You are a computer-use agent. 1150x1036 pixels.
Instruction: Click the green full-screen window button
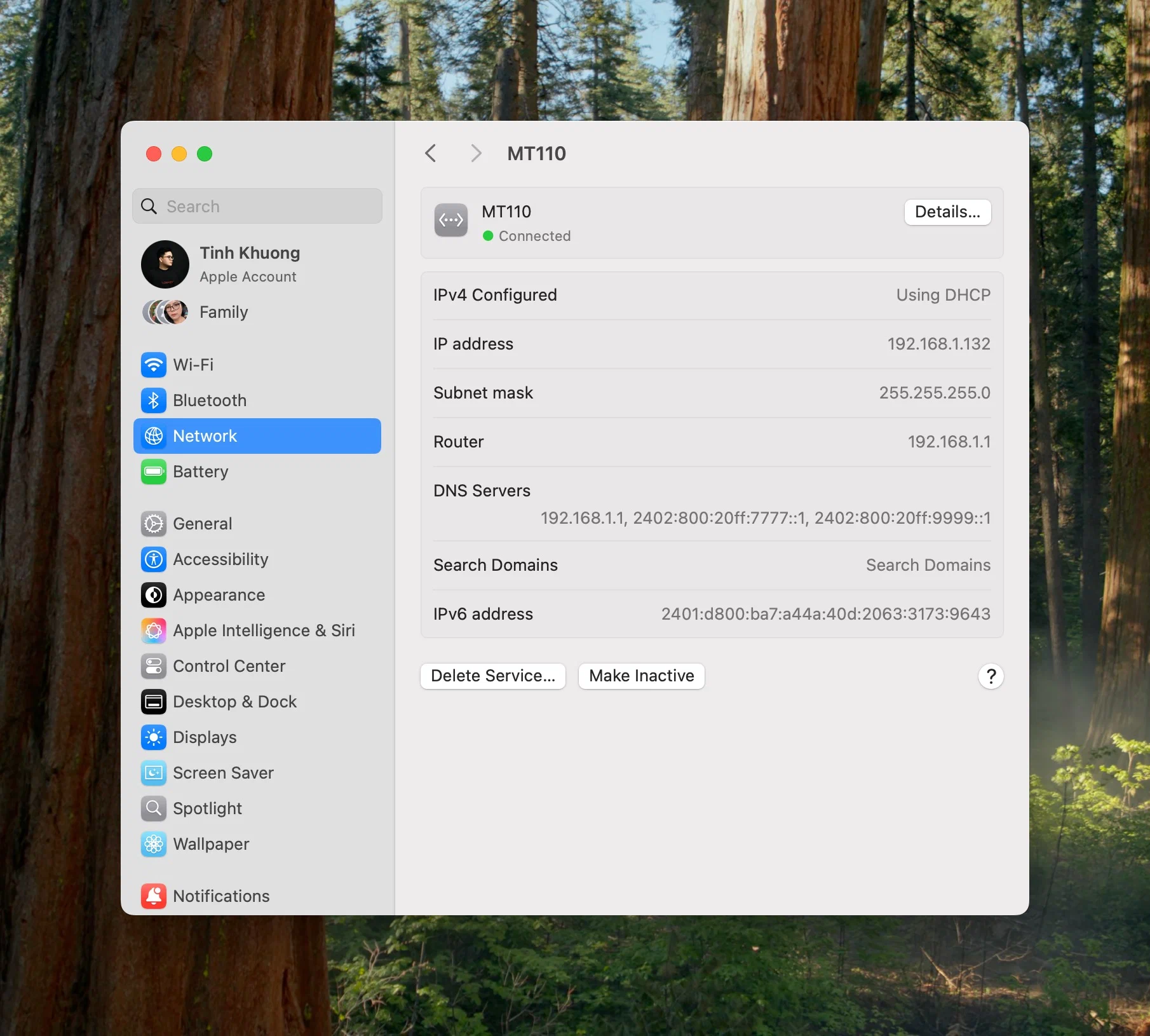205,154
